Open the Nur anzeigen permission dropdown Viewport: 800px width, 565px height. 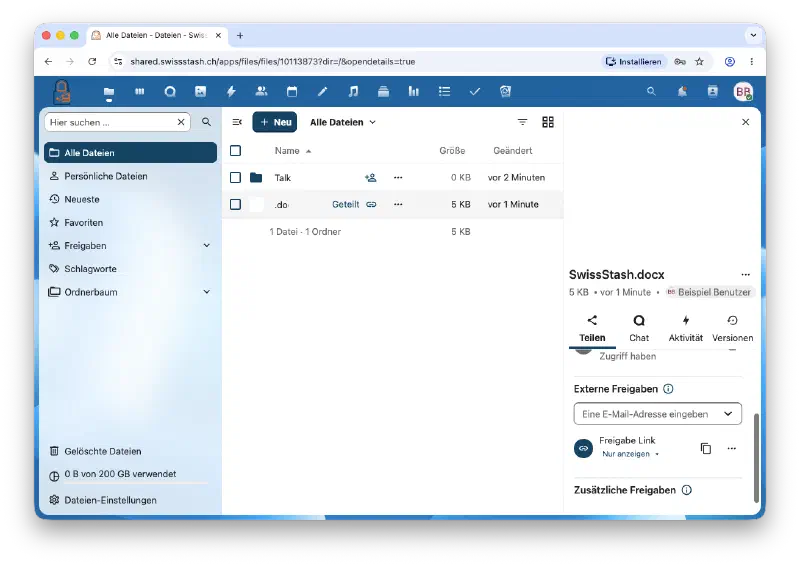631,454
